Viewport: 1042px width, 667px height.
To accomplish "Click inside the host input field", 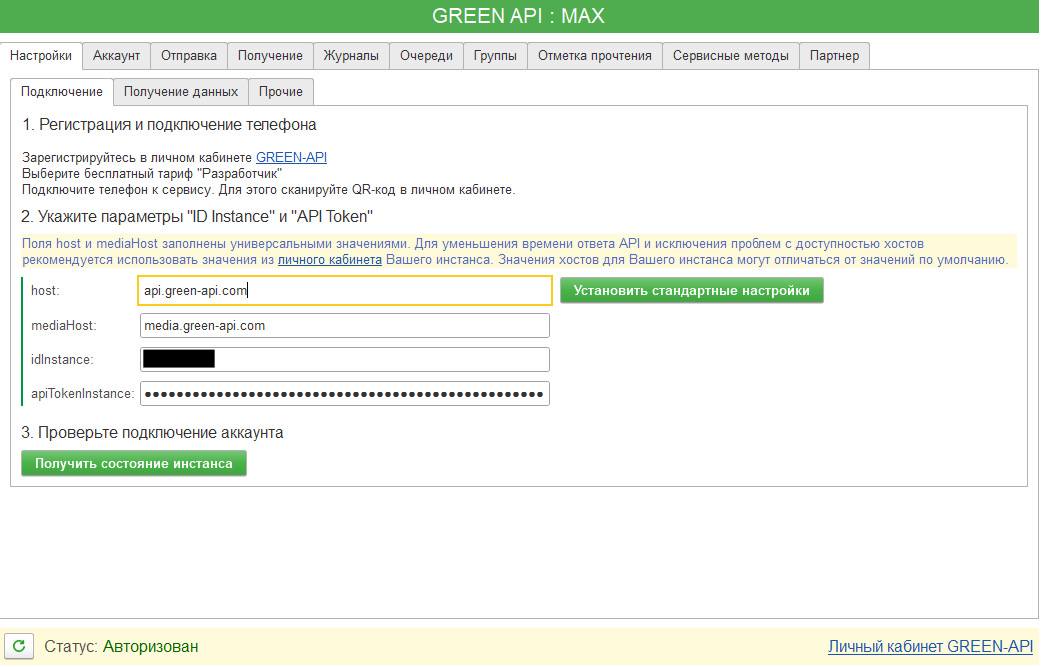I will pyautogui.click(x=344, y=290).
